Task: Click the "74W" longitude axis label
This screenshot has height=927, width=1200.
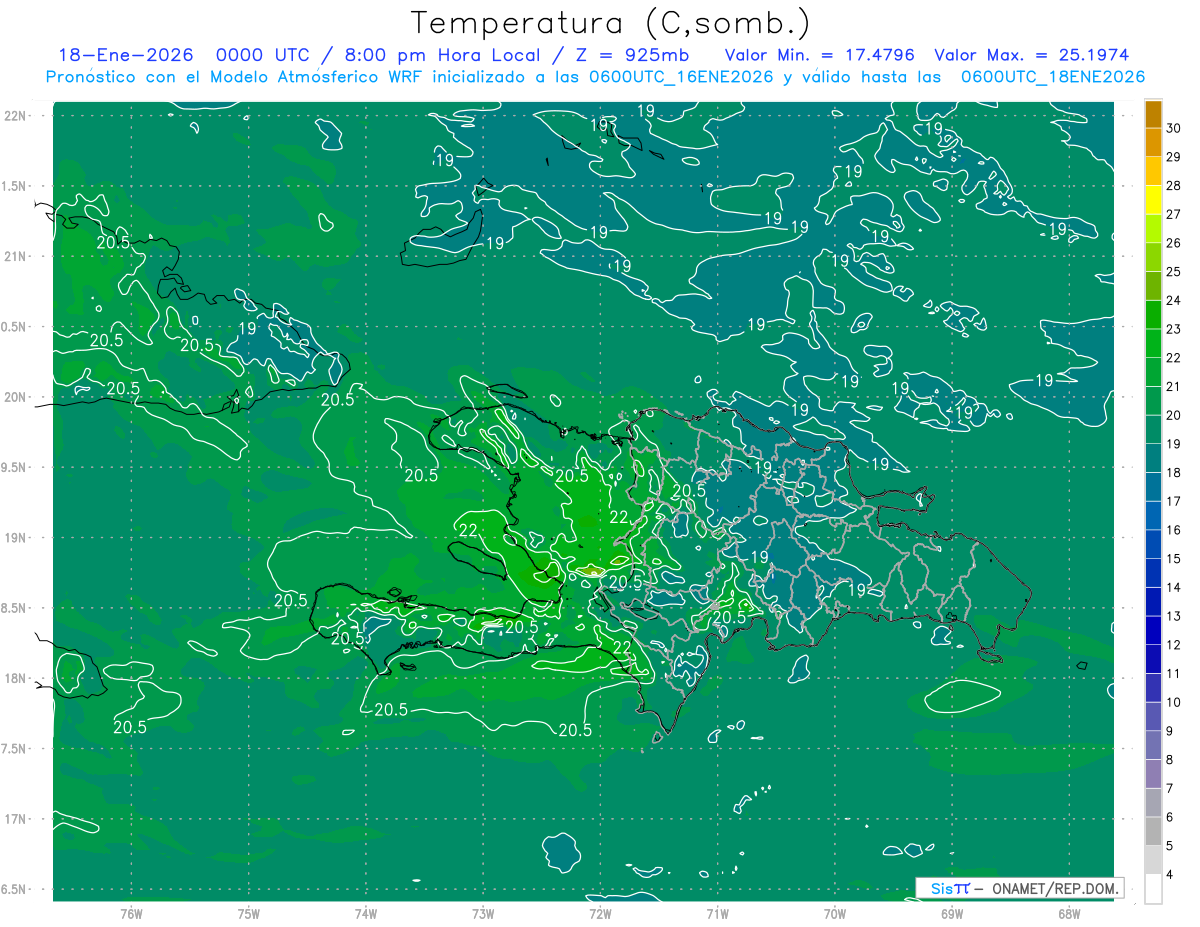Action: tap(365, 914)
